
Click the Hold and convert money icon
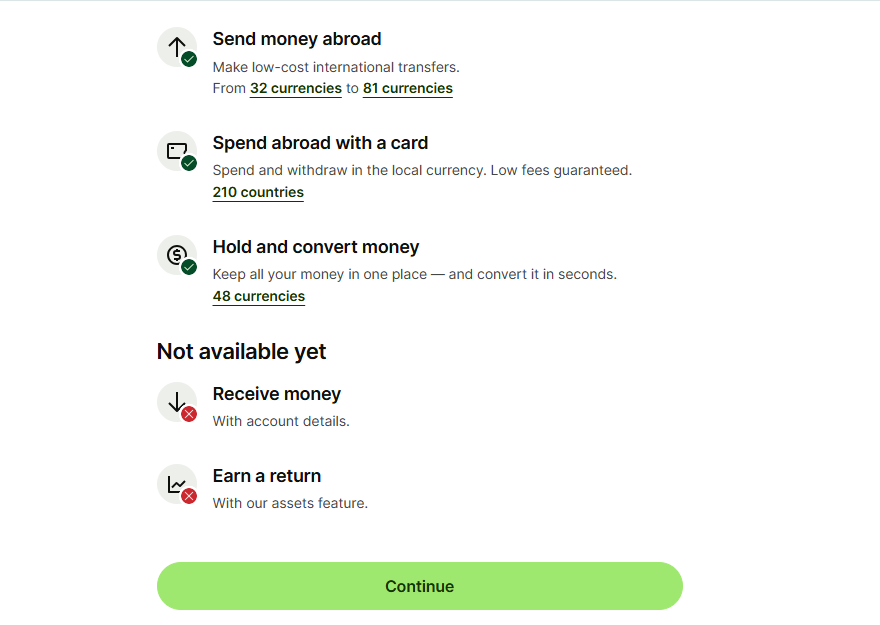176,254
